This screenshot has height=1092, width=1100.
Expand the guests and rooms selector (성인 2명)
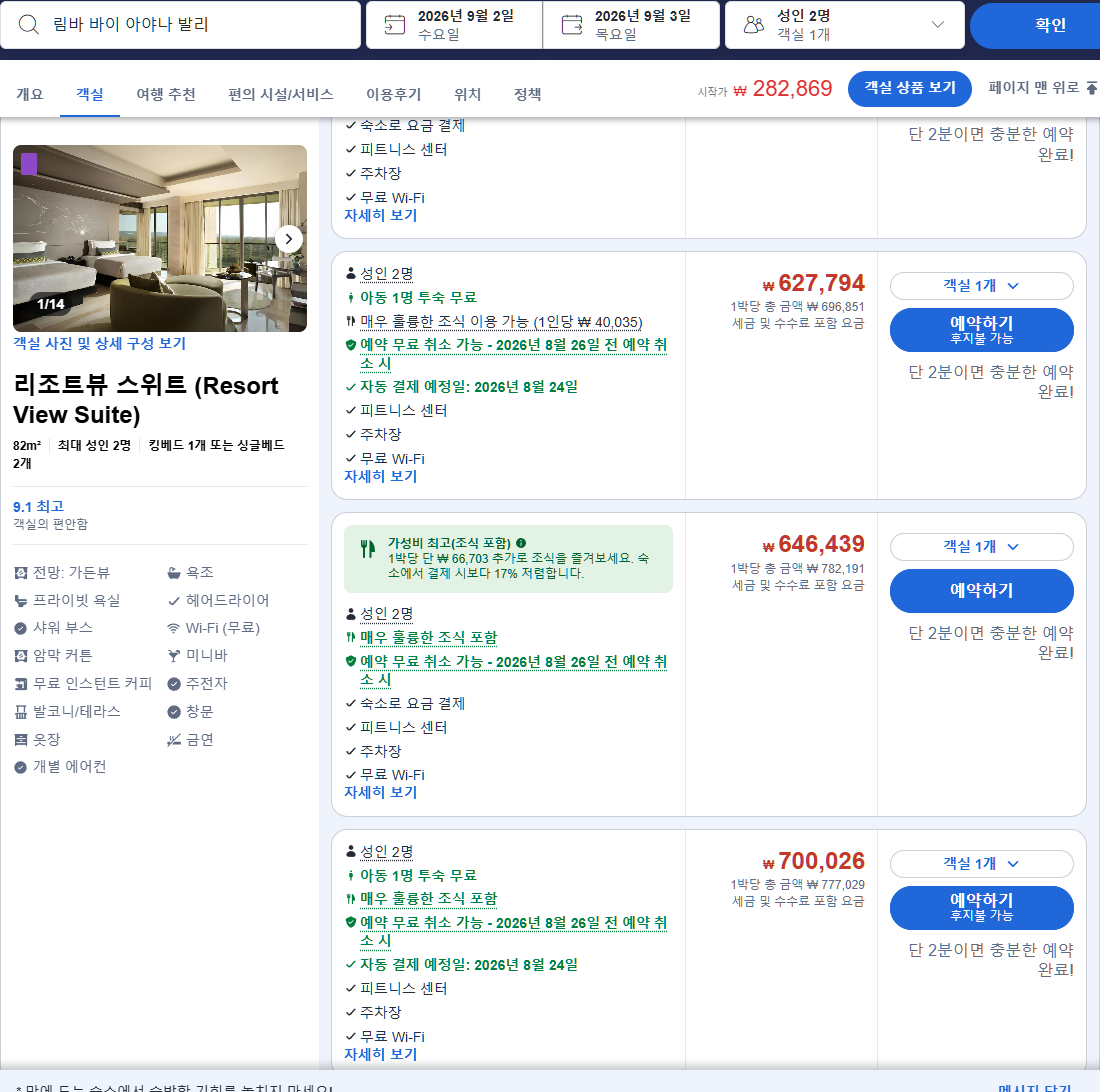click(x=845, y=25)
